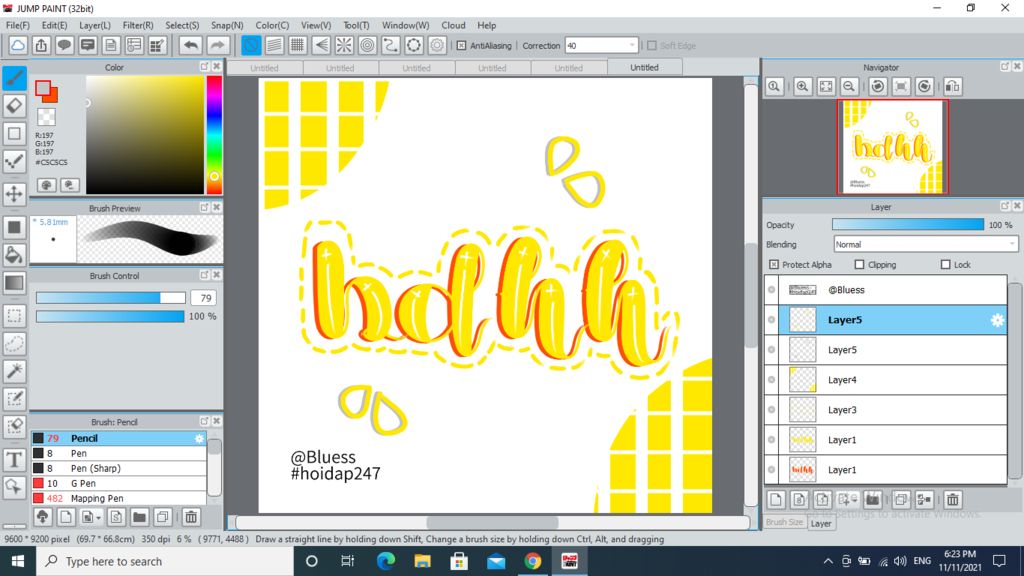Toggle the Protect Alpha checkbox
Screen dimensions: 1024x576
tap(774, 264)
